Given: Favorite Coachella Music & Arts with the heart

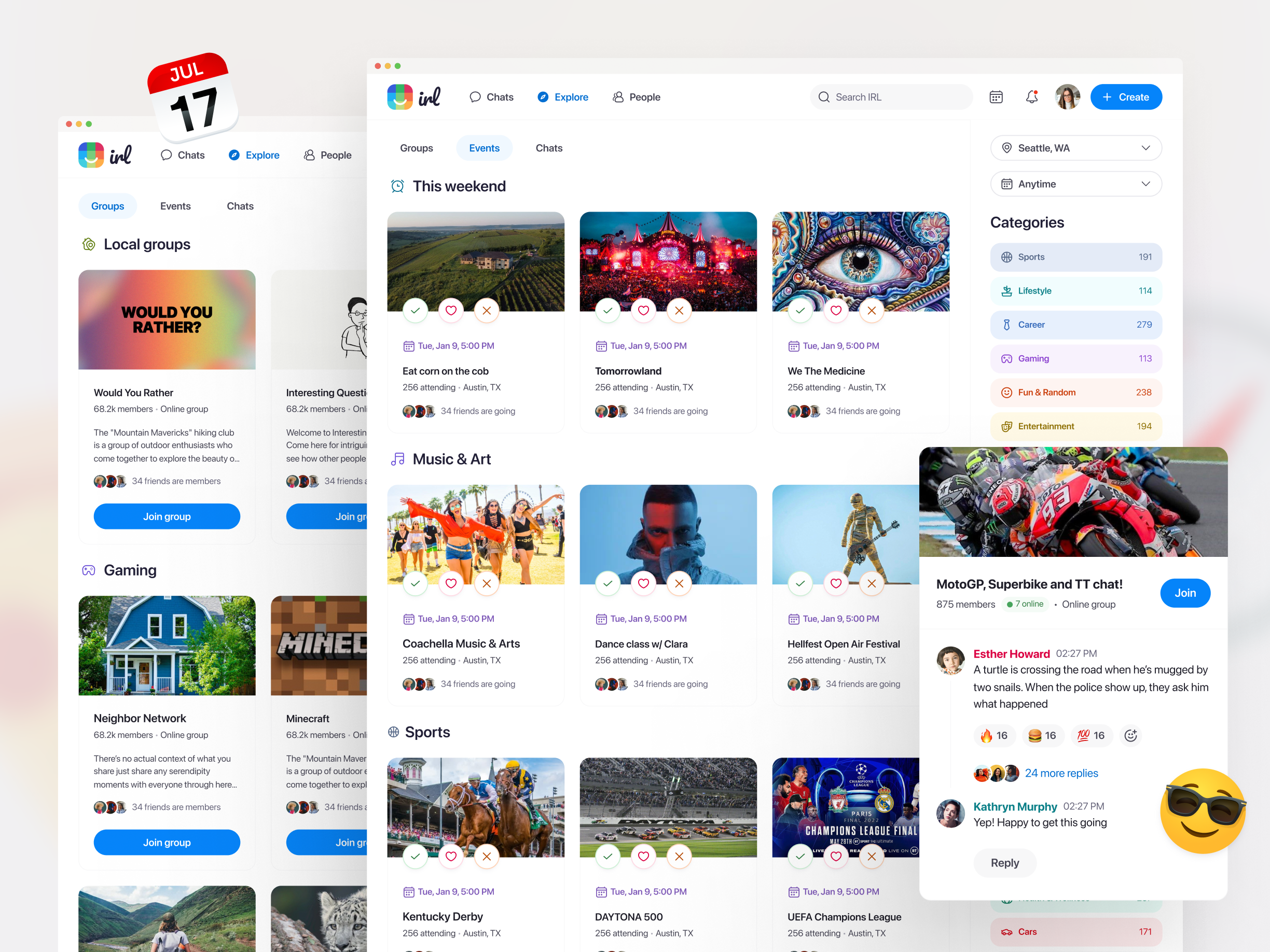Looking at the screenshot, I should point(451,584).
